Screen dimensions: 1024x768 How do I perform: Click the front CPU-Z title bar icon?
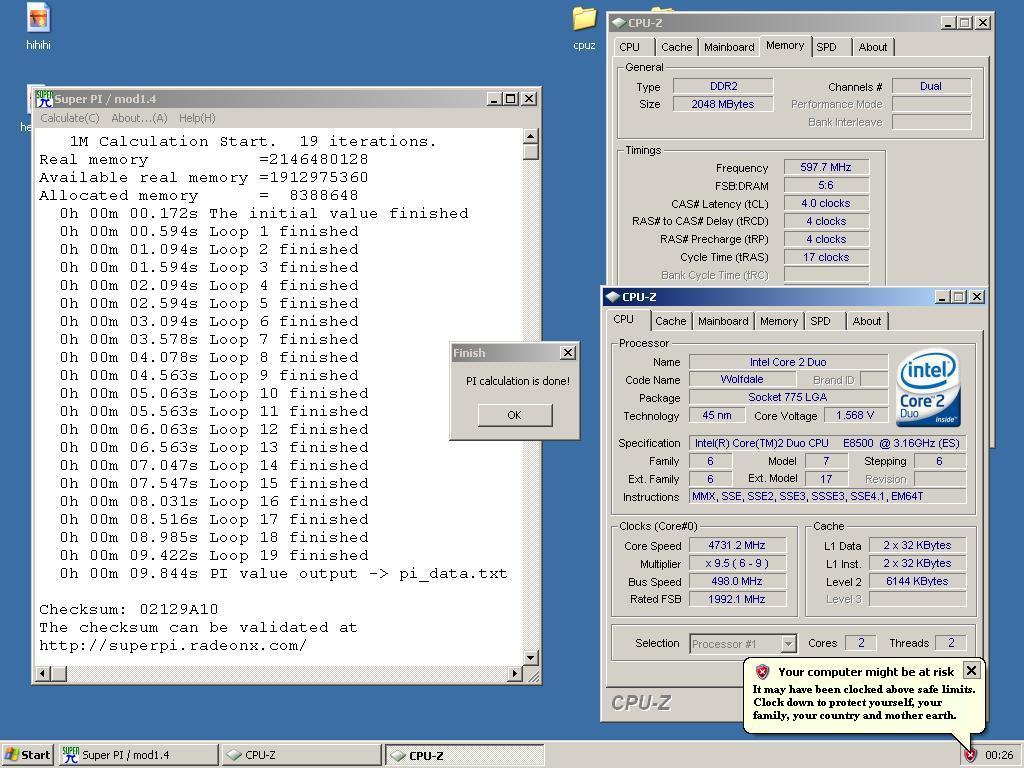click(x=612, y=296)
